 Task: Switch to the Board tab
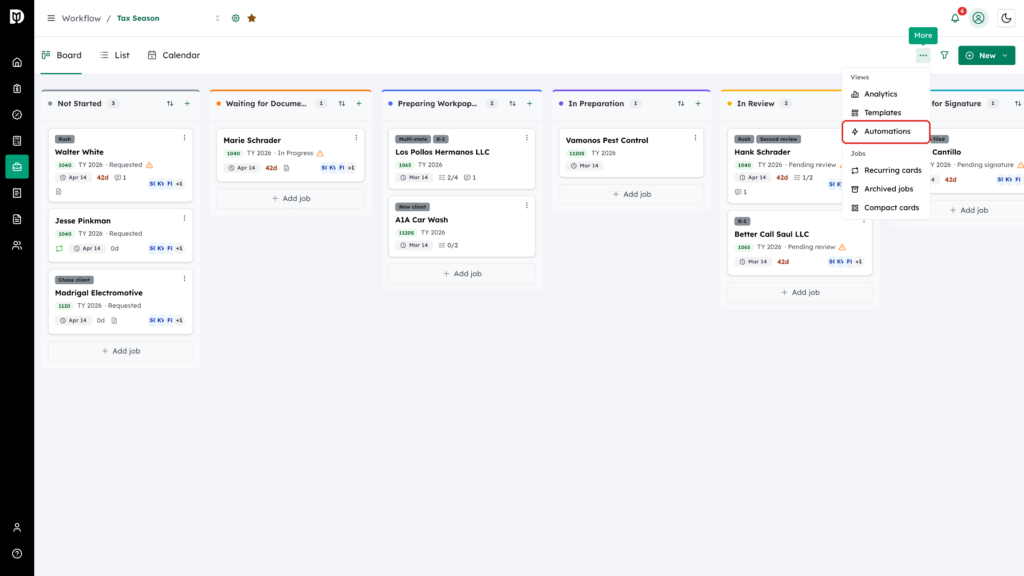(x=61, y=56)
